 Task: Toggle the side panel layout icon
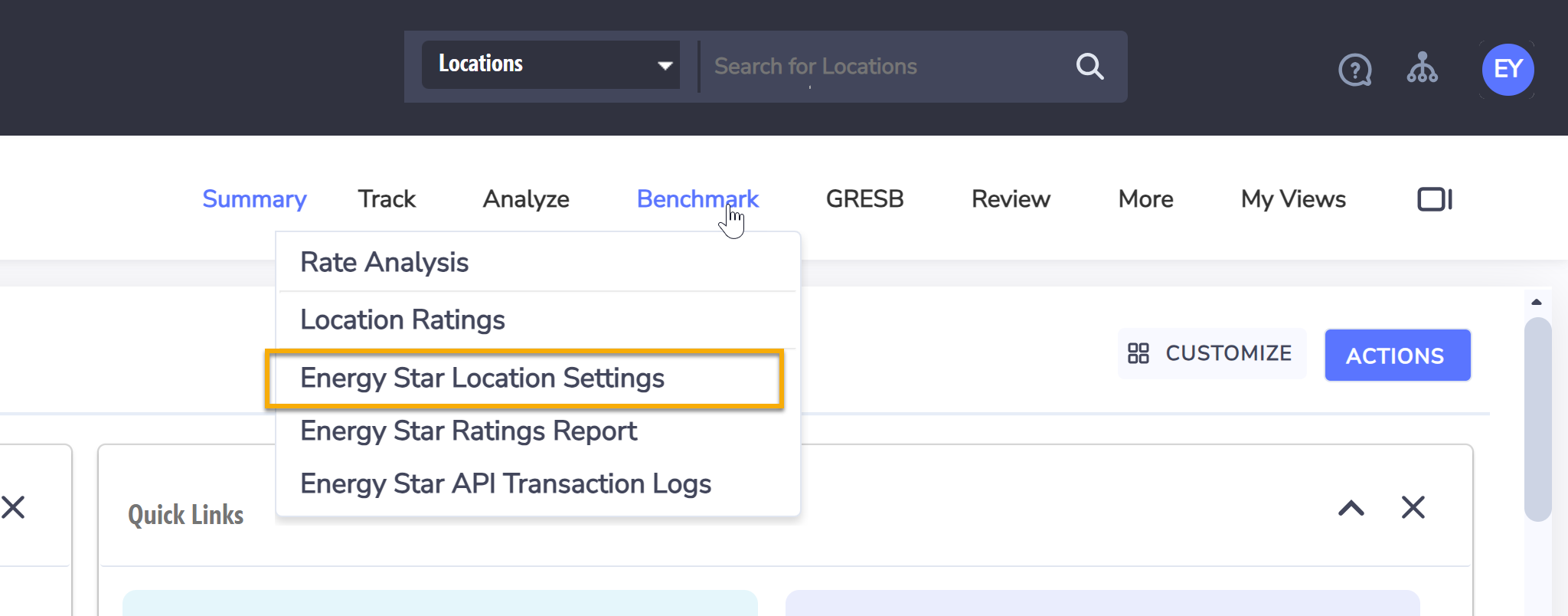(1435, 199)
